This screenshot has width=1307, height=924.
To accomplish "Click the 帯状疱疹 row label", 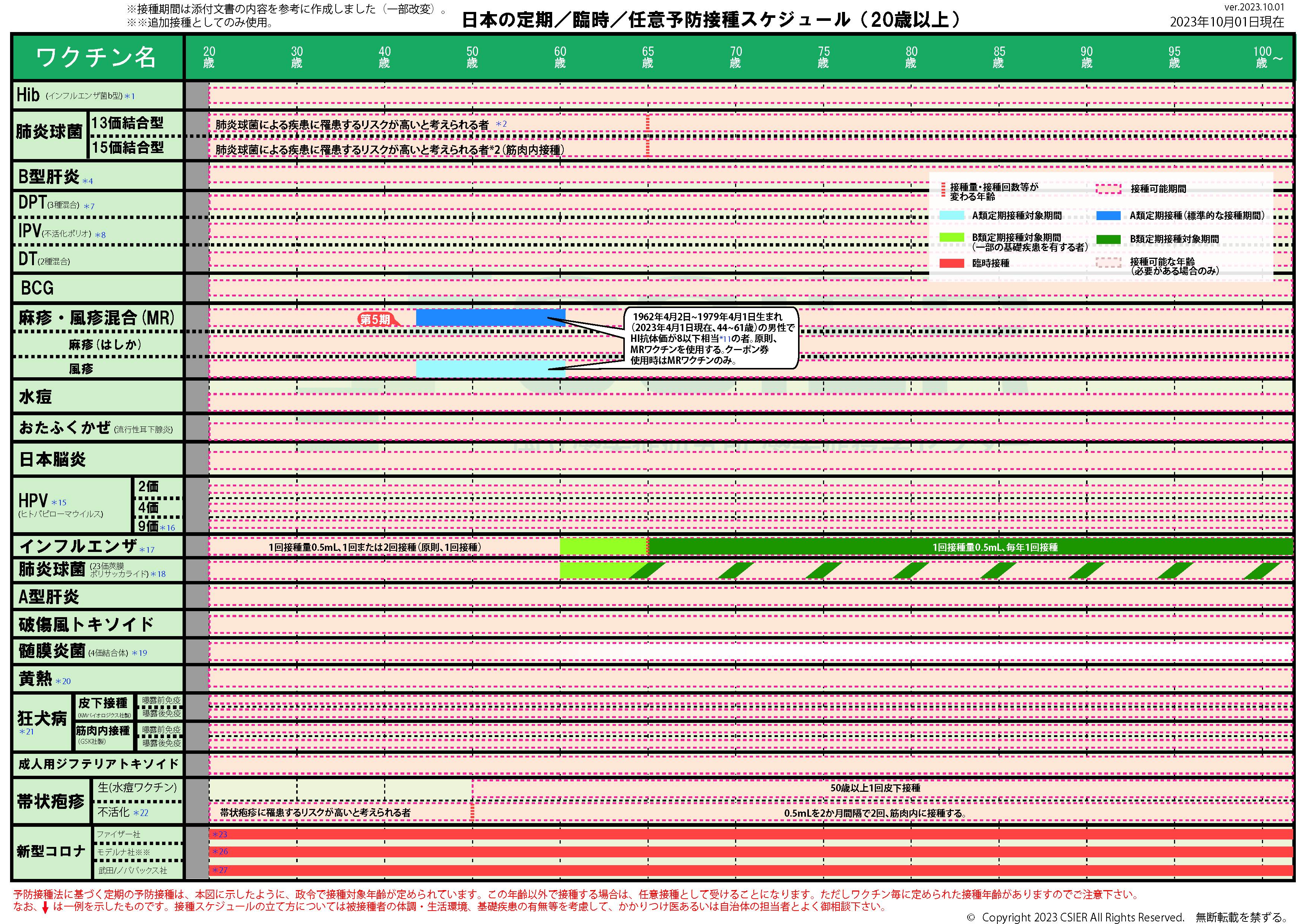I will click(x=51, y=802).
